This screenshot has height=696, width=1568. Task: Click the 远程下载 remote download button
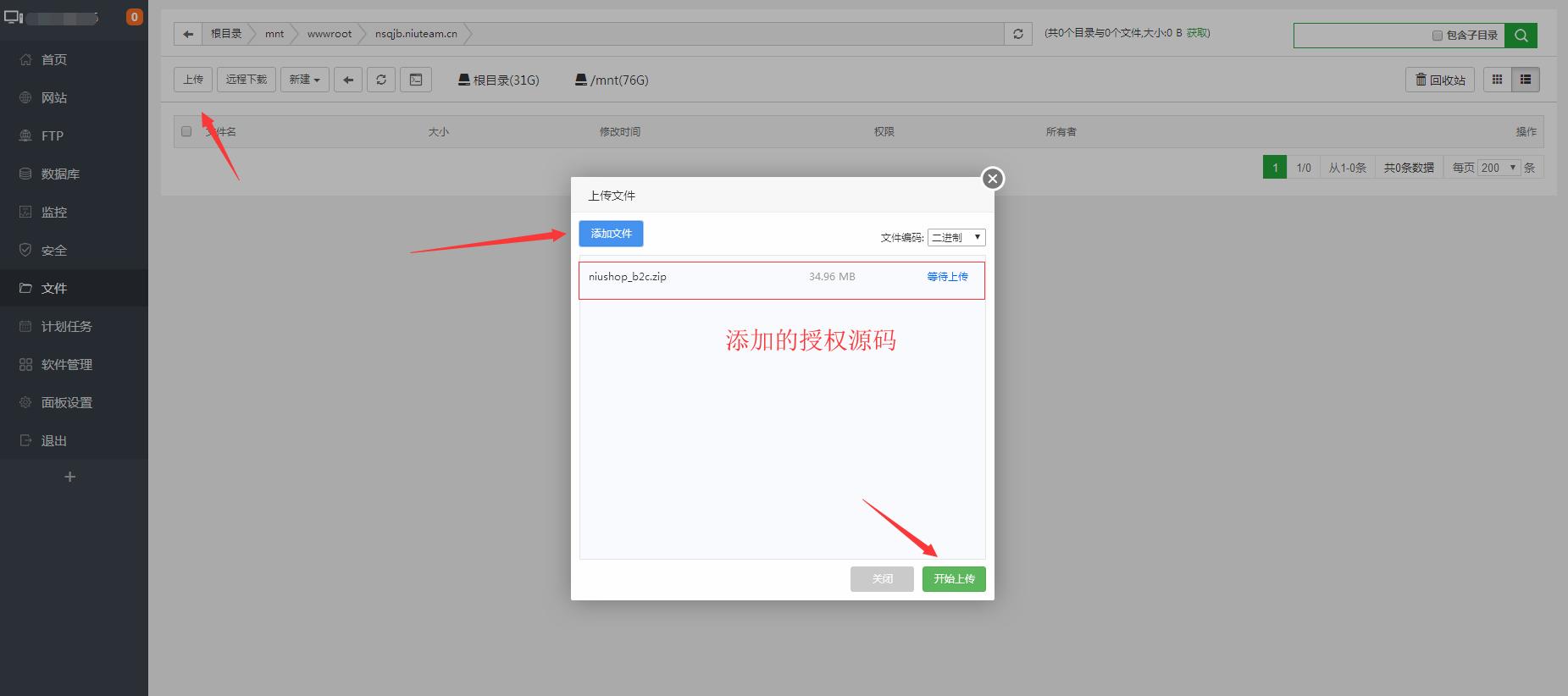[x=247, y=80]
